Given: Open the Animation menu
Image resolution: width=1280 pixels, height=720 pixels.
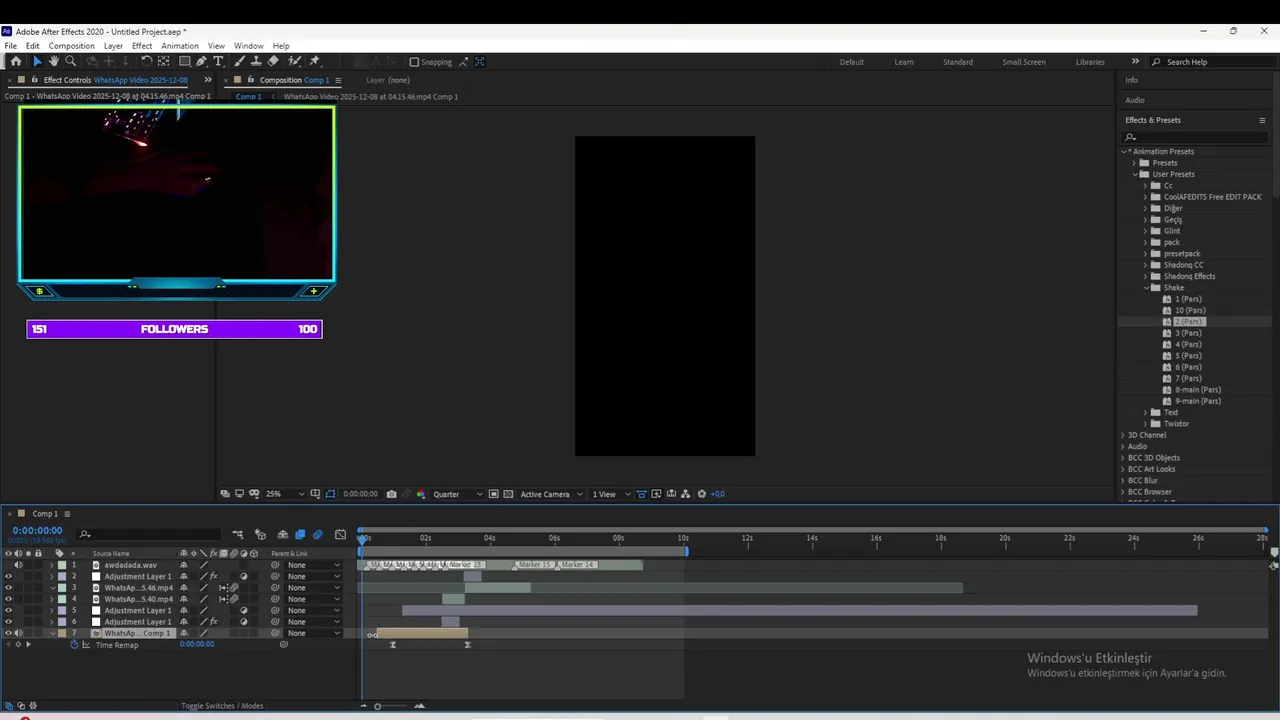Looking at the screenshot, I should (180, 46).
